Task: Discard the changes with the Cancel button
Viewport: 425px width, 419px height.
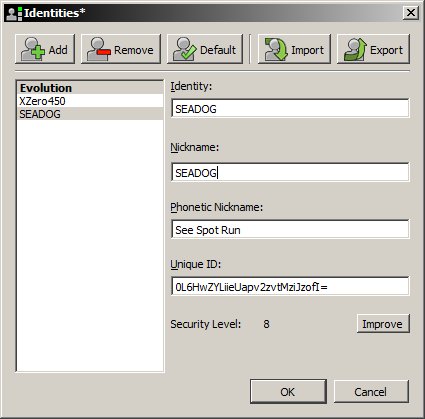Action: point(371,392)
